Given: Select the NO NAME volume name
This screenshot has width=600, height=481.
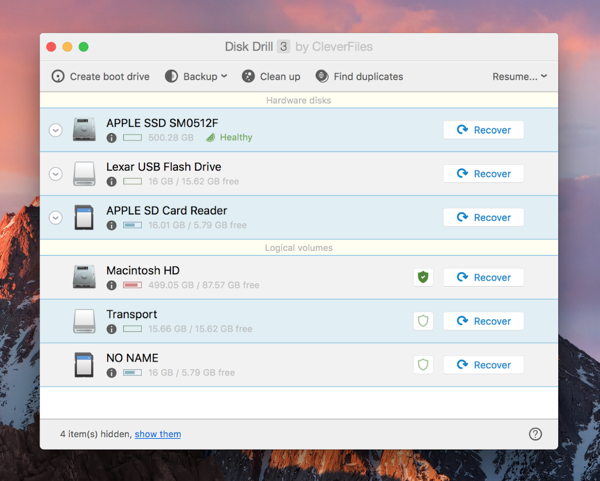Looking at the screenshot, I should click(132, 358).
